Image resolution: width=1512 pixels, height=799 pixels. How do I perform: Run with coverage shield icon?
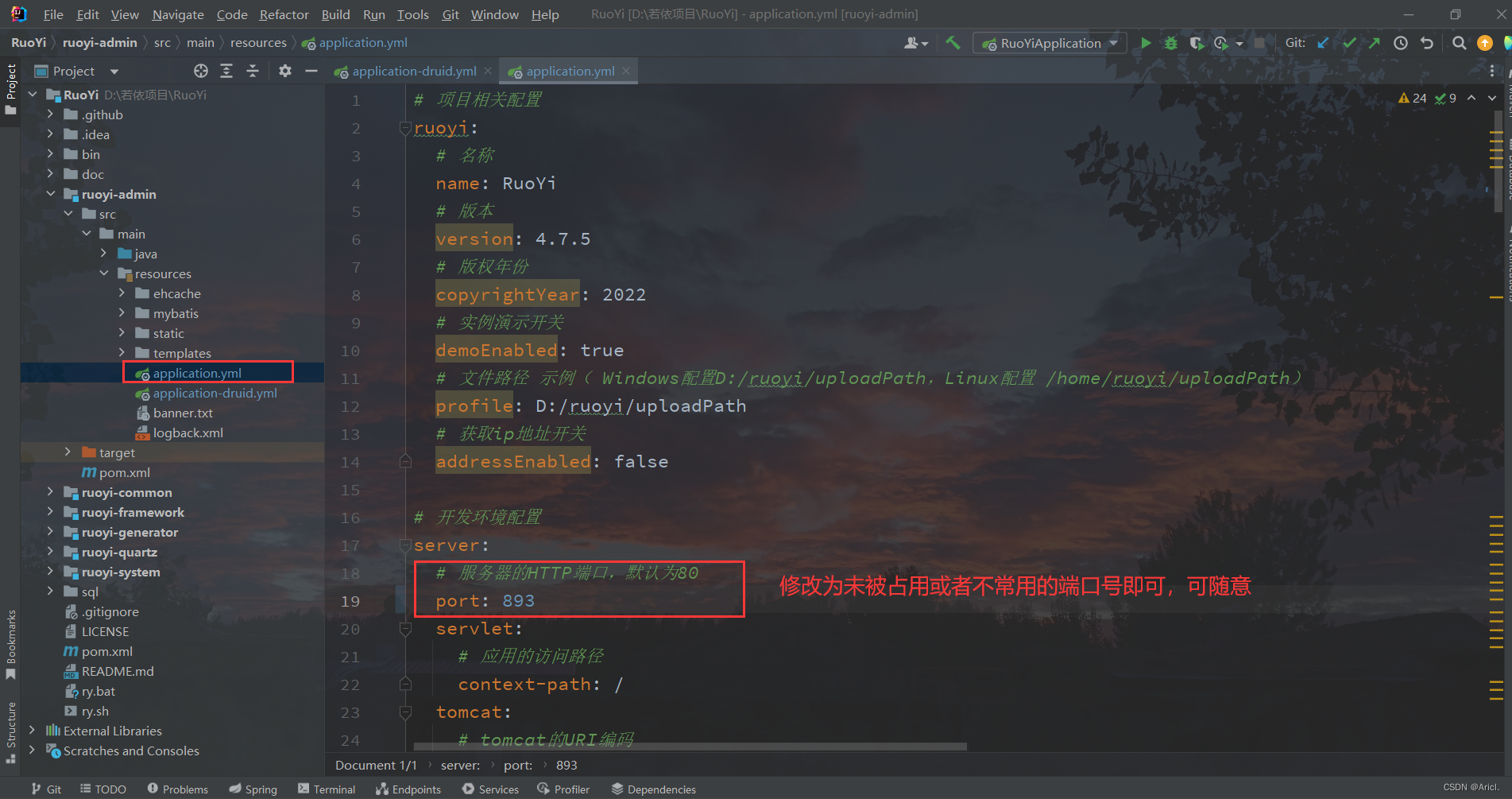tap(1196, 43)
